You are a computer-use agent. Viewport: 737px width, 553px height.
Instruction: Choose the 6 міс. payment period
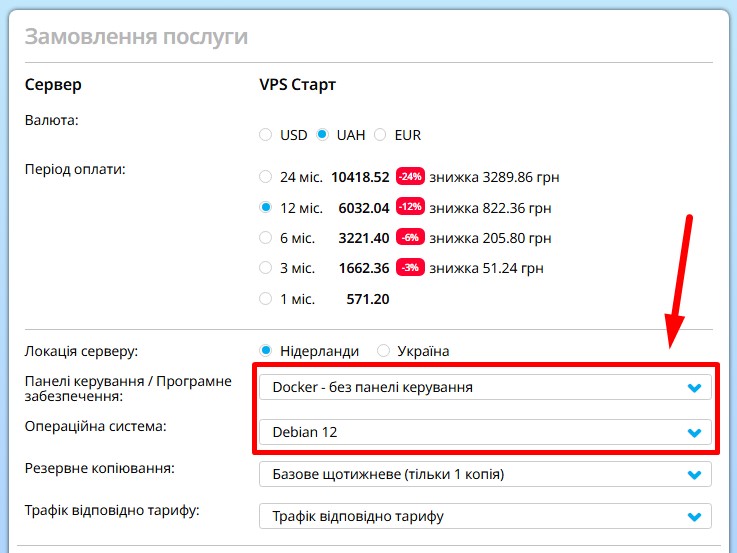(266, 238)
